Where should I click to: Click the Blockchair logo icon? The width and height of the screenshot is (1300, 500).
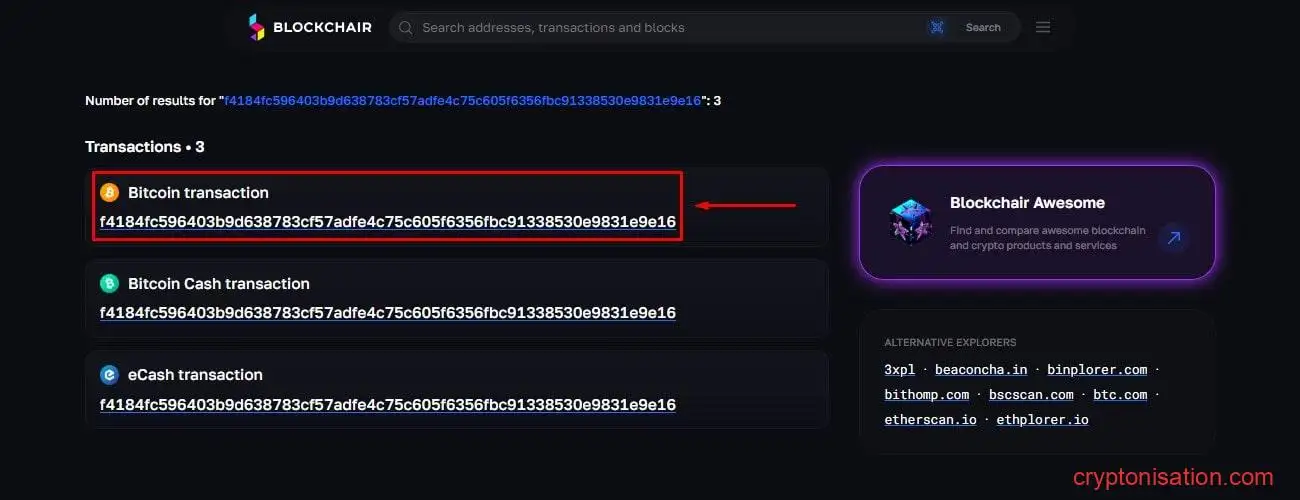coord(257,27)
